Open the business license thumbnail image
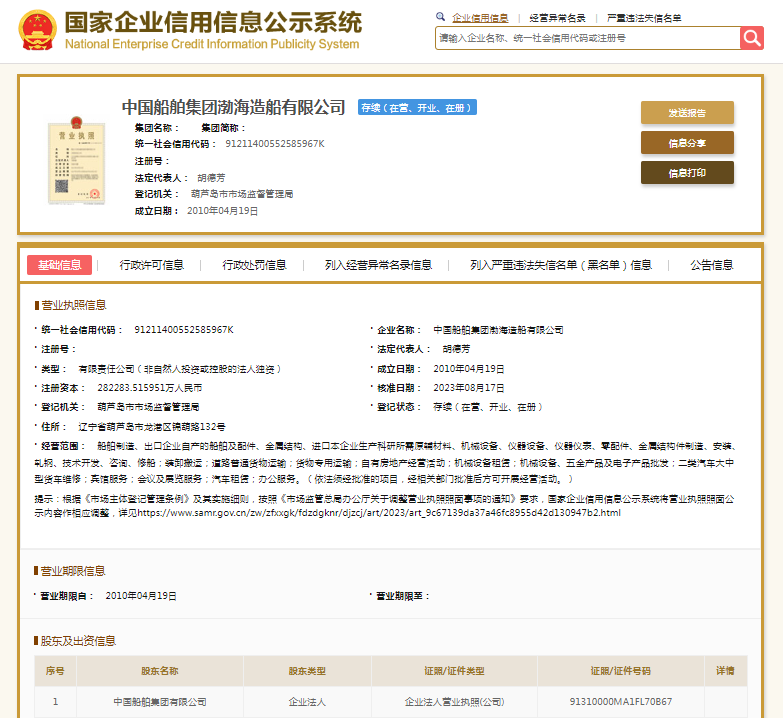Viewport: 783px width, 718px height. click(x=76, y=162)
